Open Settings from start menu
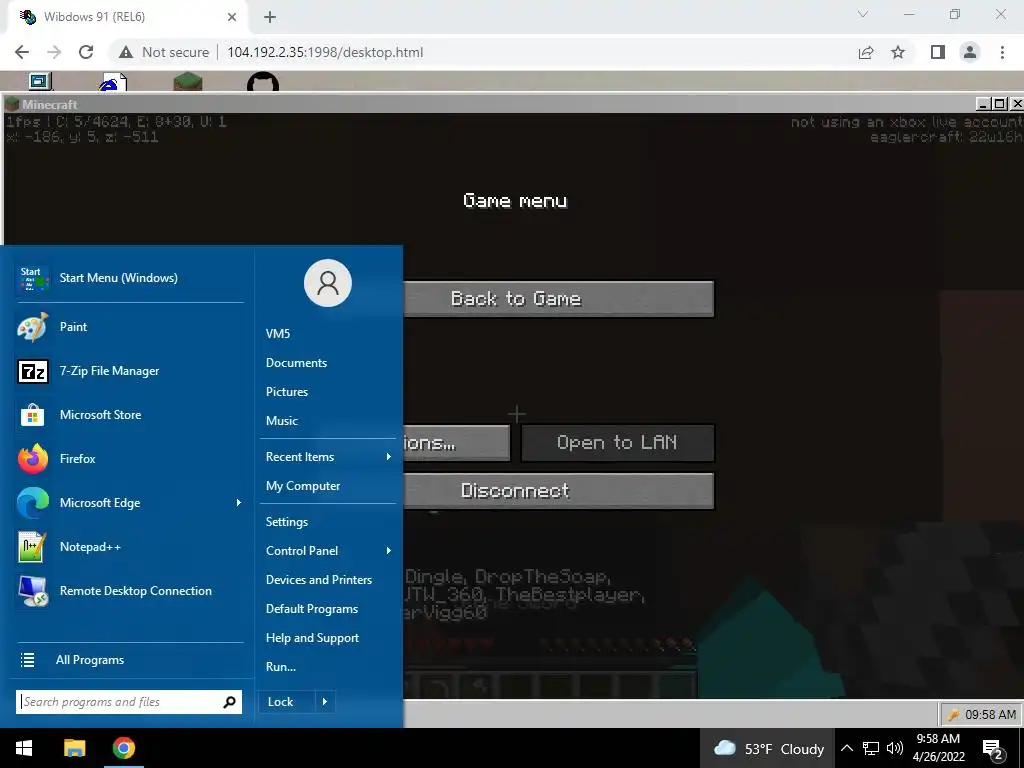1024x768 pixels. point(287,522)
